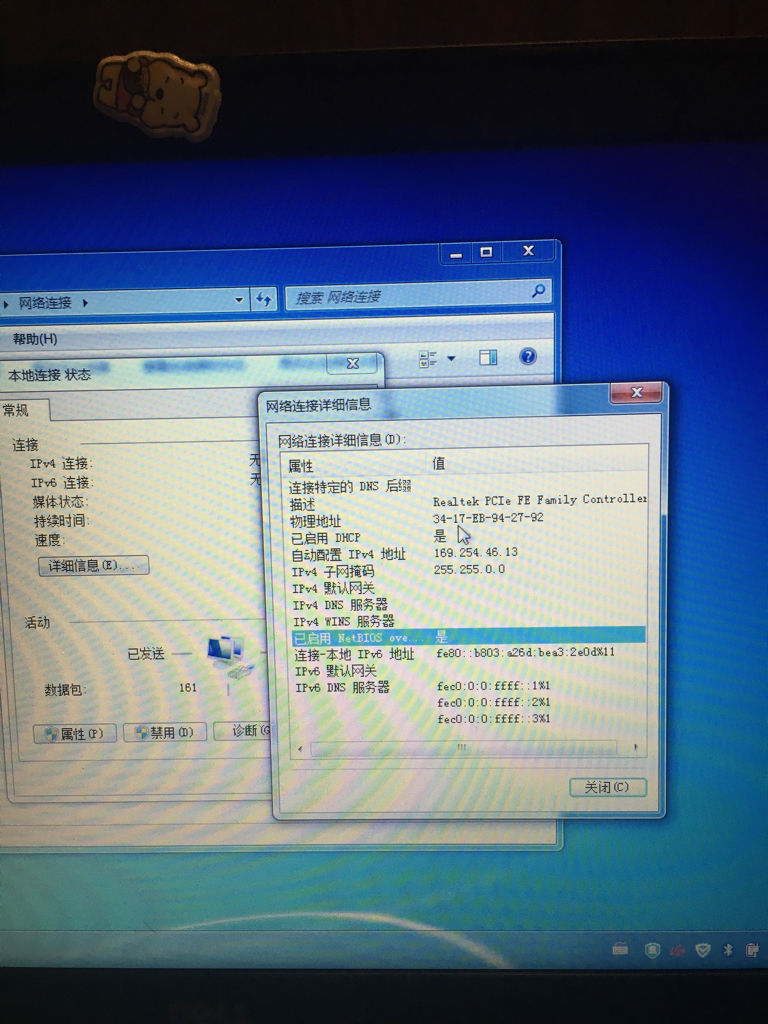Toggle the preview pane icon
The width and height of the screenshot is (768, 1024).
click(x=488, y=357)
